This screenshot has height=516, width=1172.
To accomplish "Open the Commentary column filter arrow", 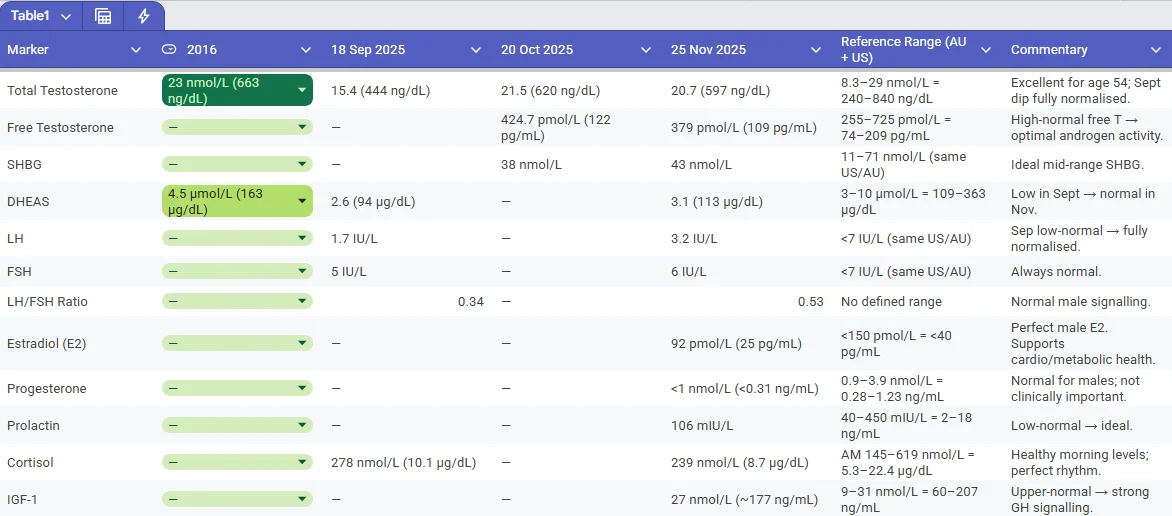I will coord(1156,50).
